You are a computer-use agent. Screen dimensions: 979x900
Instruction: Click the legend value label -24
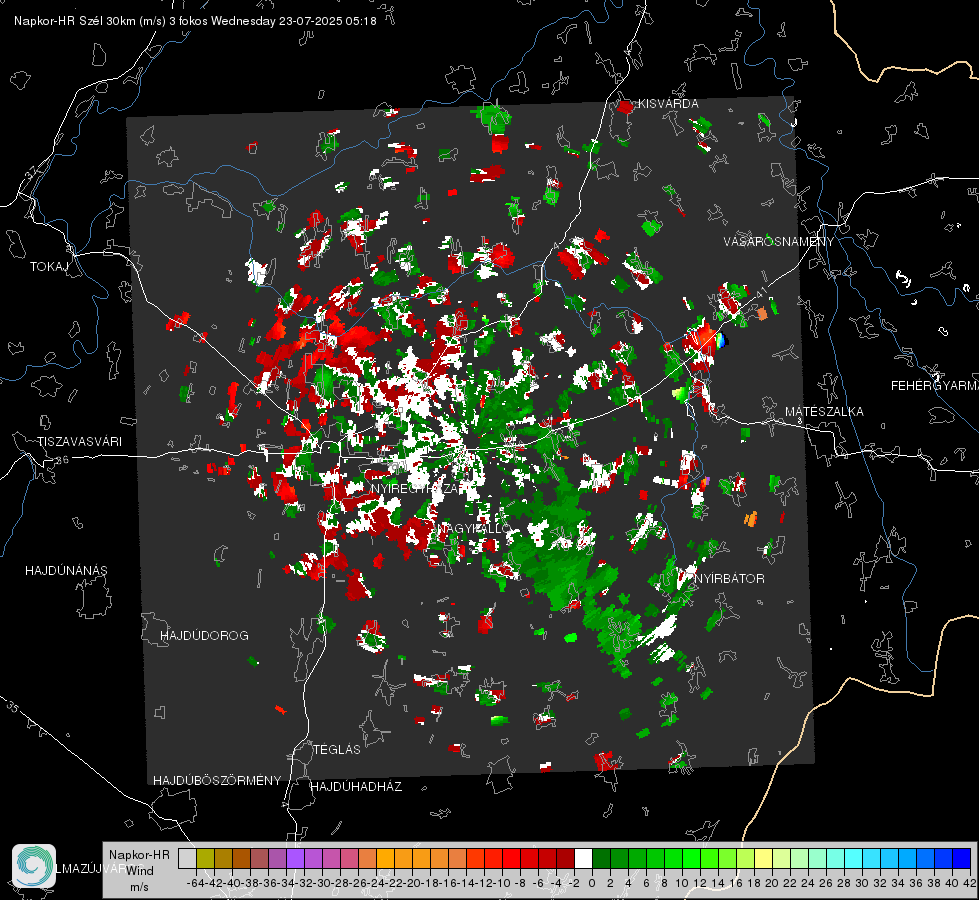tap(376, 883)
